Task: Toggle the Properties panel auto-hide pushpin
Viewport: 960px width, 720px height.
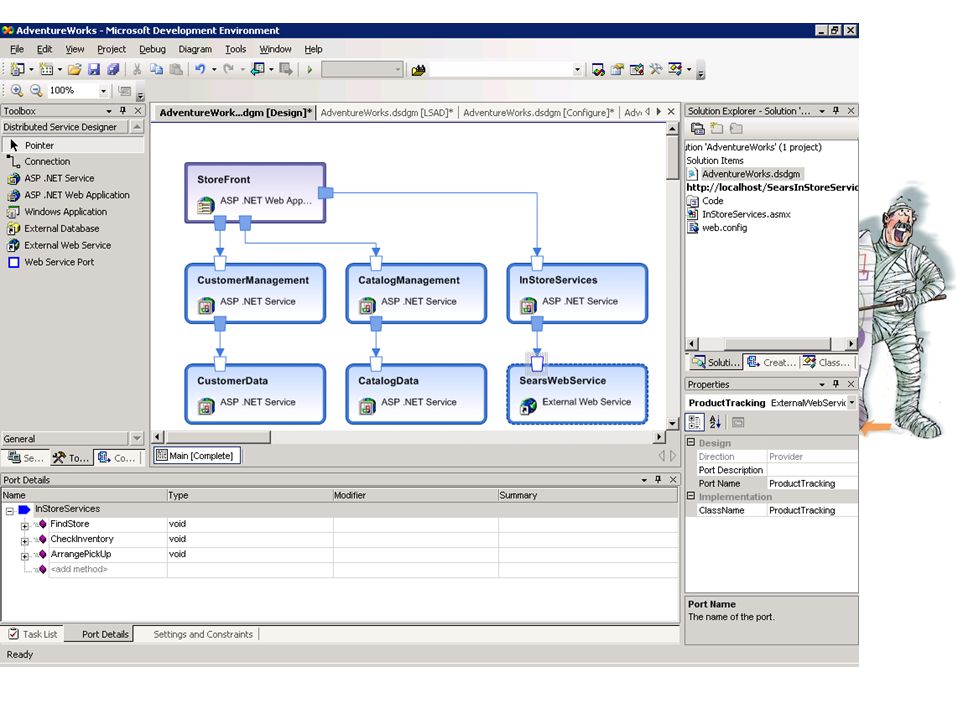Action: pyautogui.click(x=836, y=384)
